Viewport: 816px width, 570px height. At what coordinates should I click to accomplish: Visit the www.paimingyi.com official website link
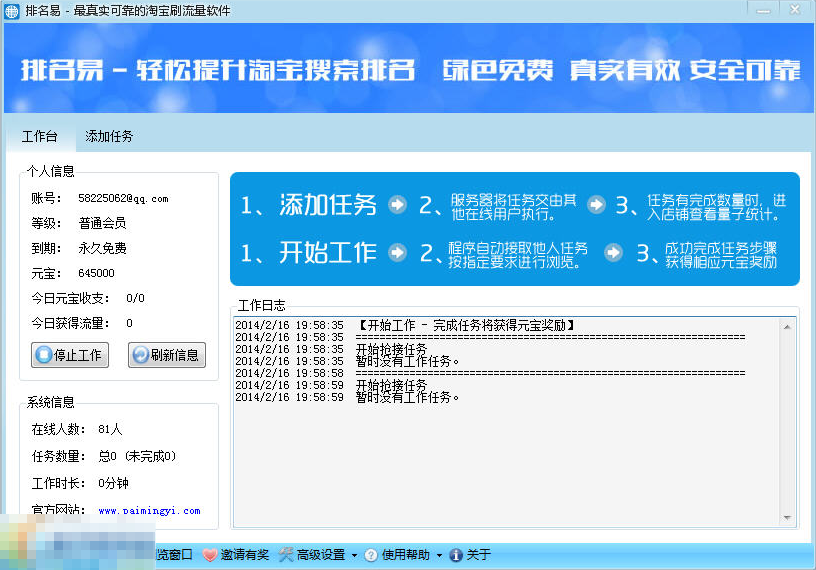pos(149,511)
